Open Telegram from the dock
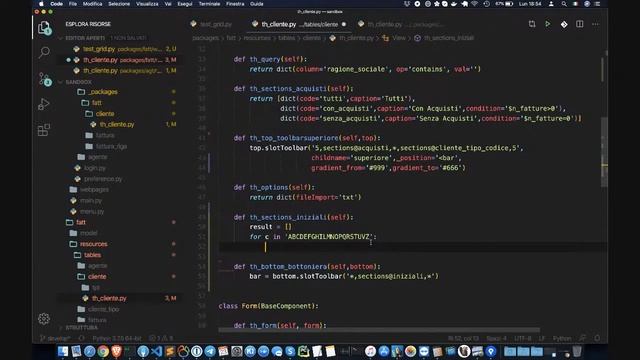 210,351
